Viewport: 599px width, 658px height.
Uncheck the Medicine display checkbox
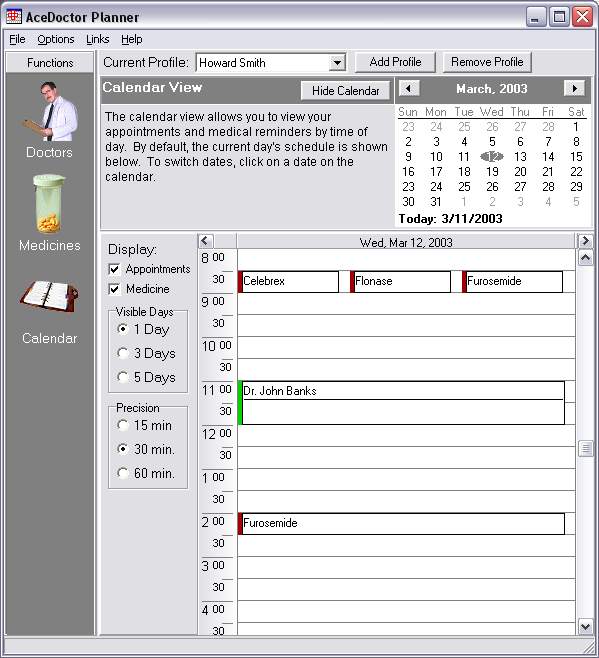(x=114, y=289)
